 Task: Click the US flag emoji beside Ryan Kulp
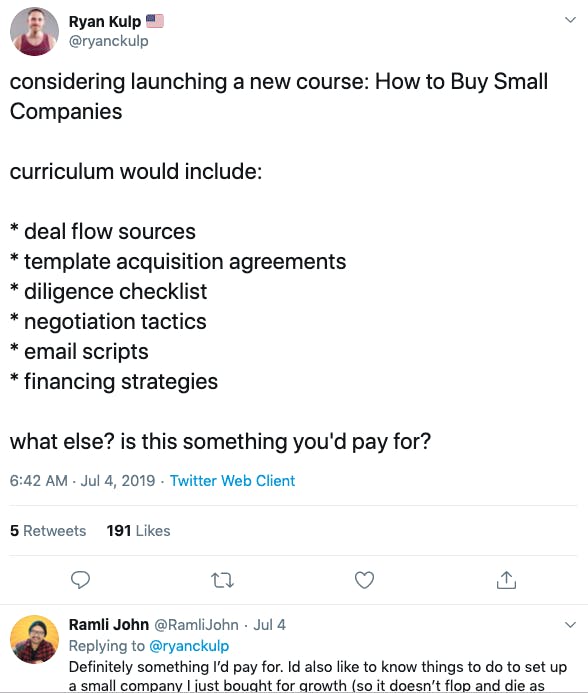[155, 21]
